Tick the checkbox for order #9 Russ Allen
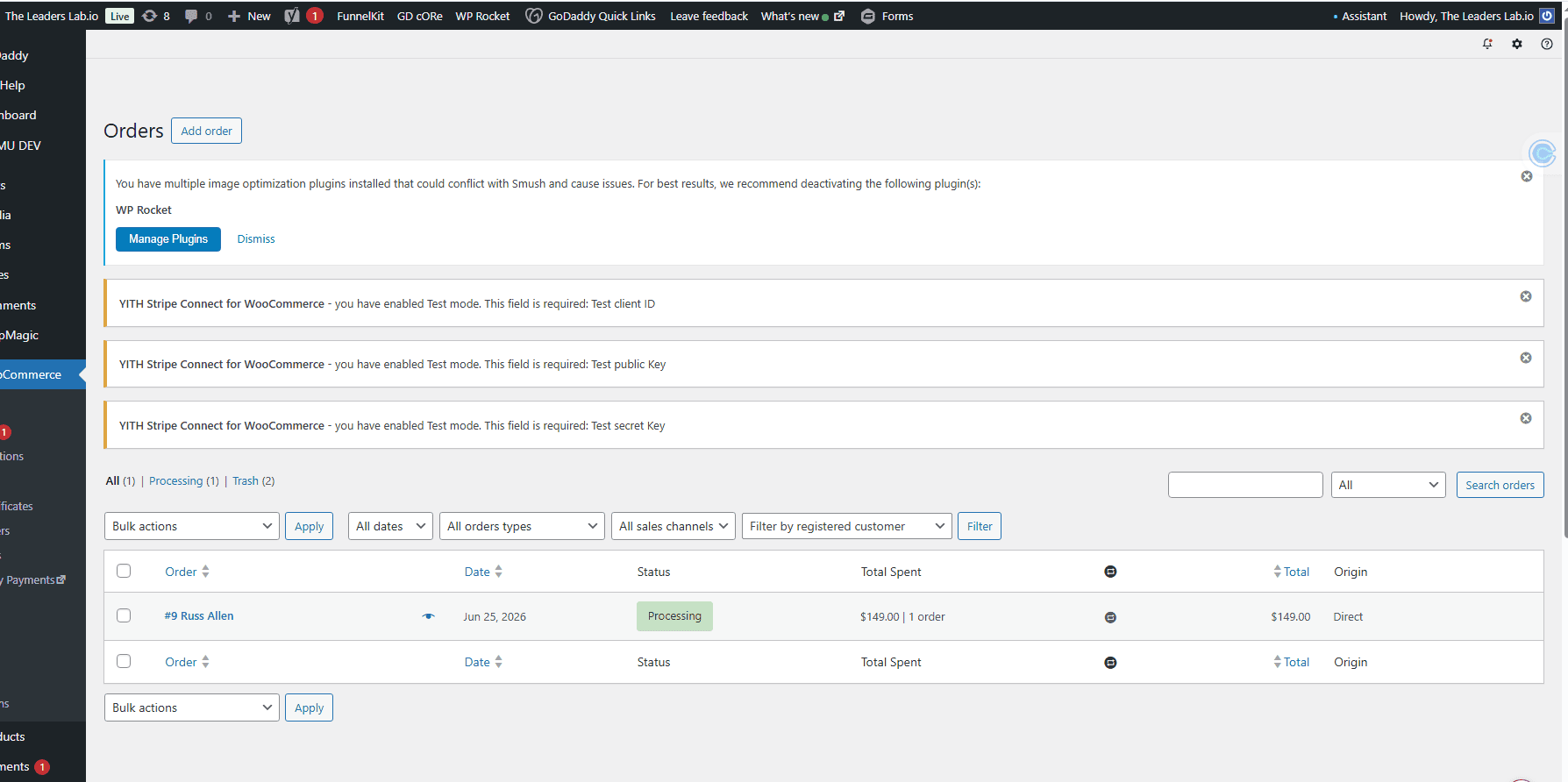The height and width of the screenshot is (782, 1568). click(124, 615)
